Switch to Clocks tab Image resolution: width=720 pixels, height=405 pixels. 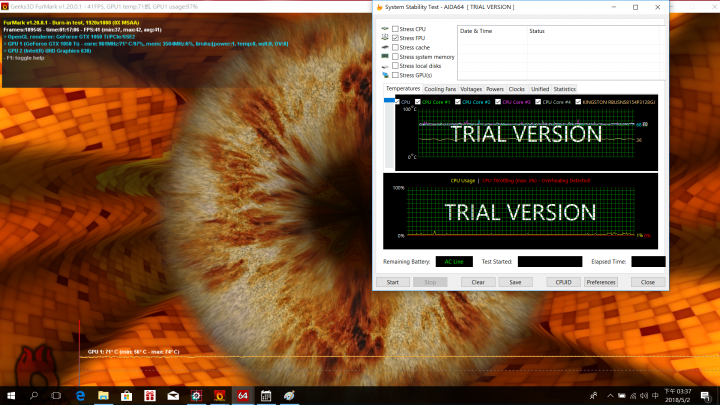[x=517, y=89]
